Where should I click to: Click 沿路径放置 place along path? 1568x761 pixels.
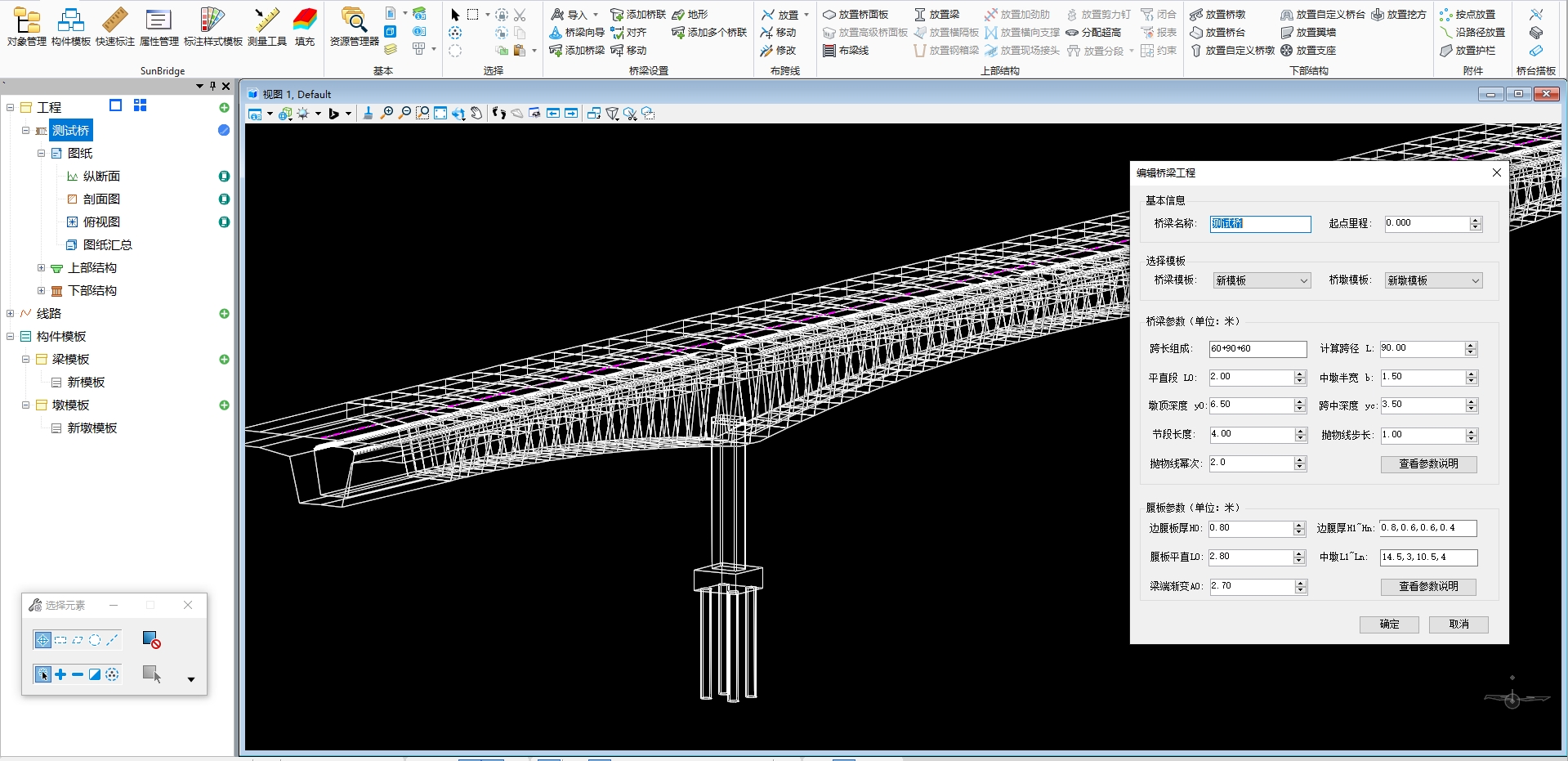coord(1472,33)
